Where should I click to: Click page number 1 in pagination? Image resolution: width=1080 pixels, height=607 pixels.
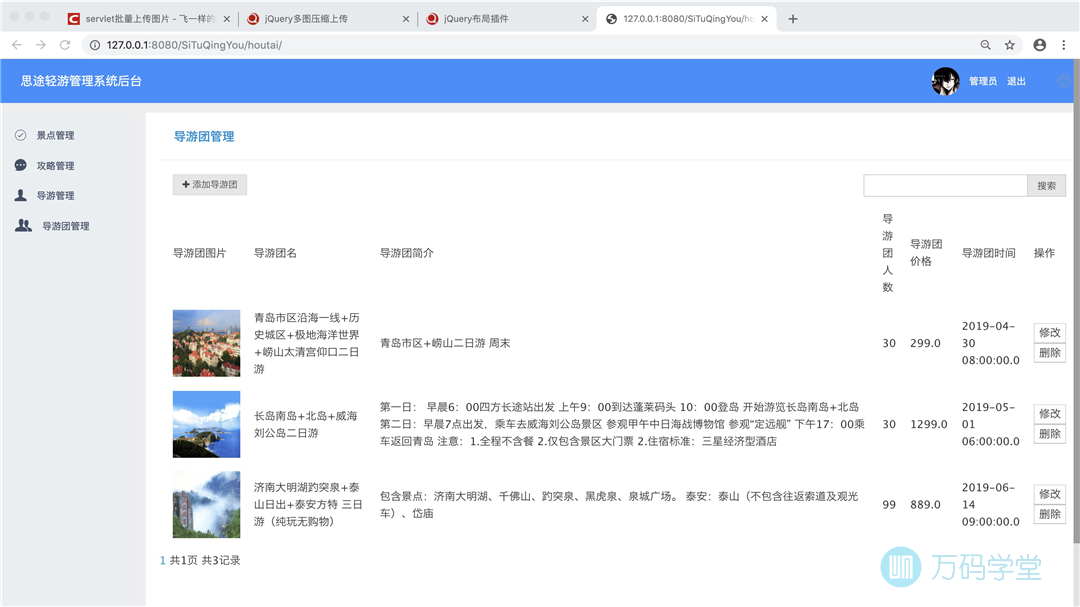pos(163,561)
